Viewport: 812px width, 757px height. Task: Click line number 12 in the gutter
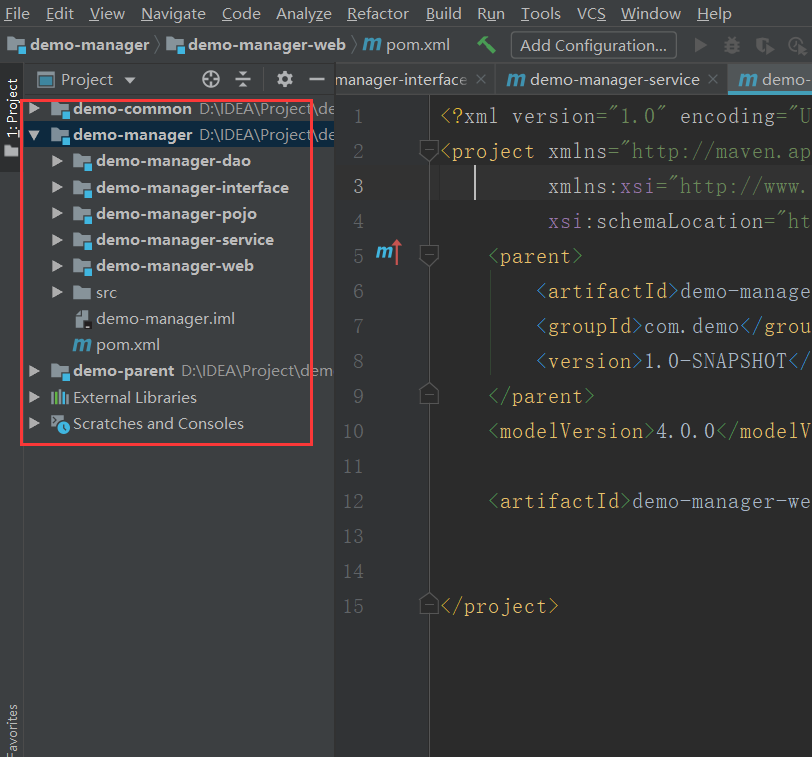click(354, 501)
